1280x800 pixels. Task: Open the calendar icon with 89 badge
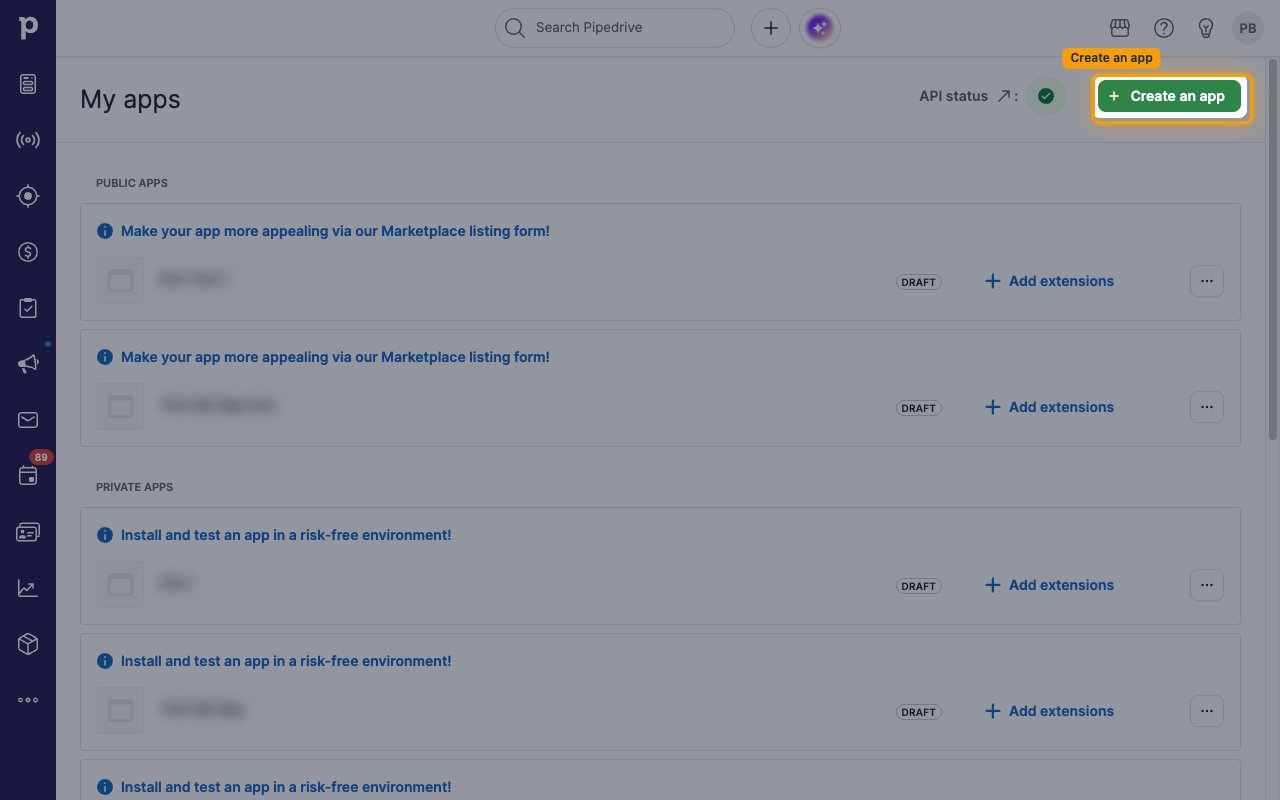pyautogui.click(x=28, y=476)
